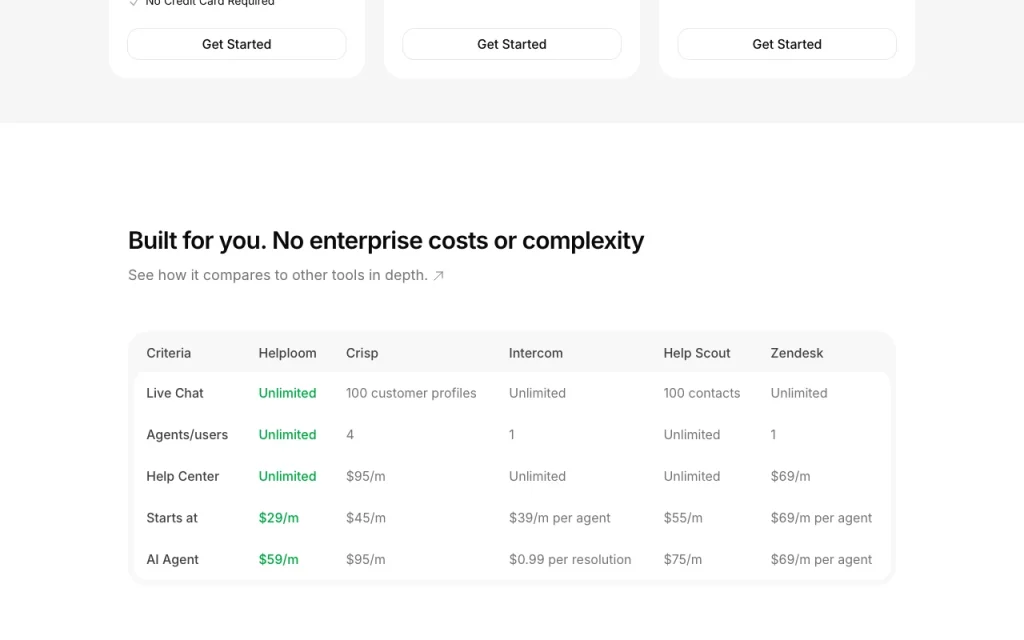1024x640 pixels.
Task: Click the Helploom column header
Action: point(287,353)
